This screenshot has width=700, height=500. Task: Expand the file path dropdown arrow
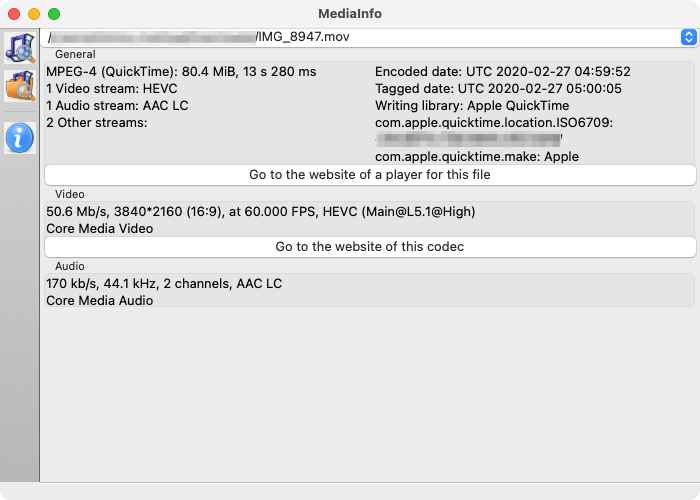pyautogui.click(x=688, y=37)
